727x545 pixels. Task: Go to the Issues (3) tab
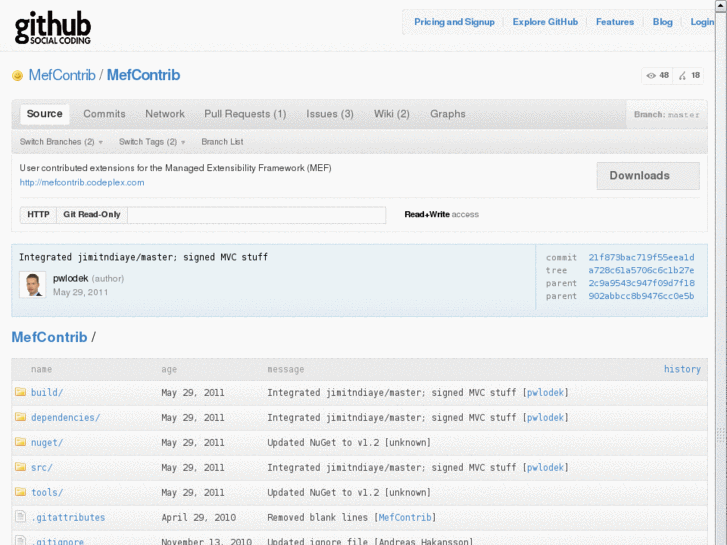click(330, 114)
